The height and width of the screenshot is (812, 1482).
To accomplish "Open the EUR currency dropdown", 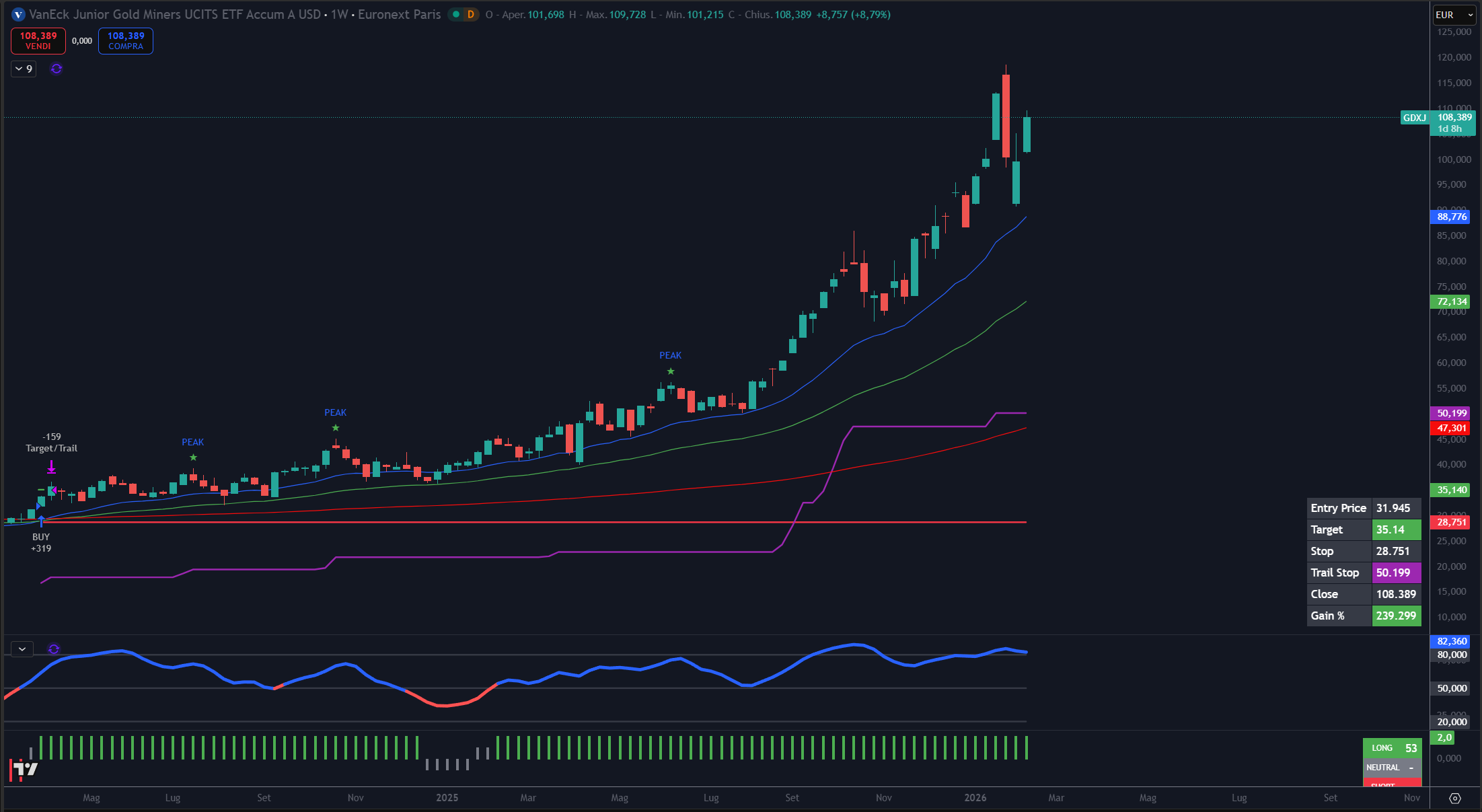I will coord(1454,14).
